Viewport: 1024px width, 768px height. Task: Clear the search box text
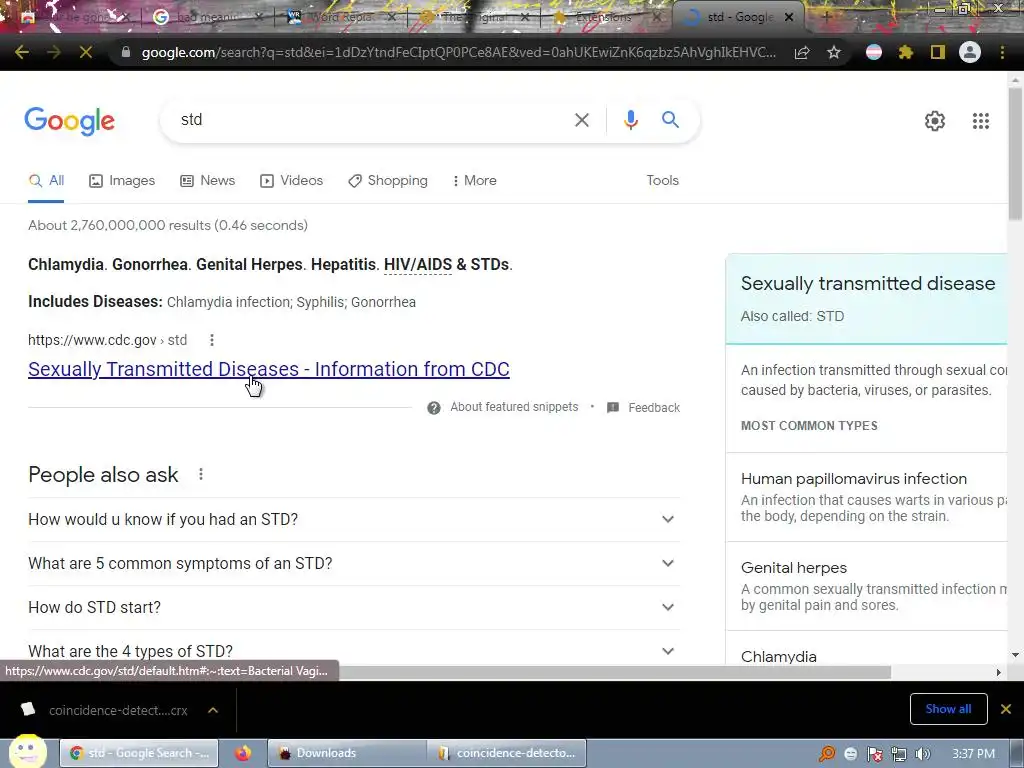pyautogui.click(x=581, y=120)
